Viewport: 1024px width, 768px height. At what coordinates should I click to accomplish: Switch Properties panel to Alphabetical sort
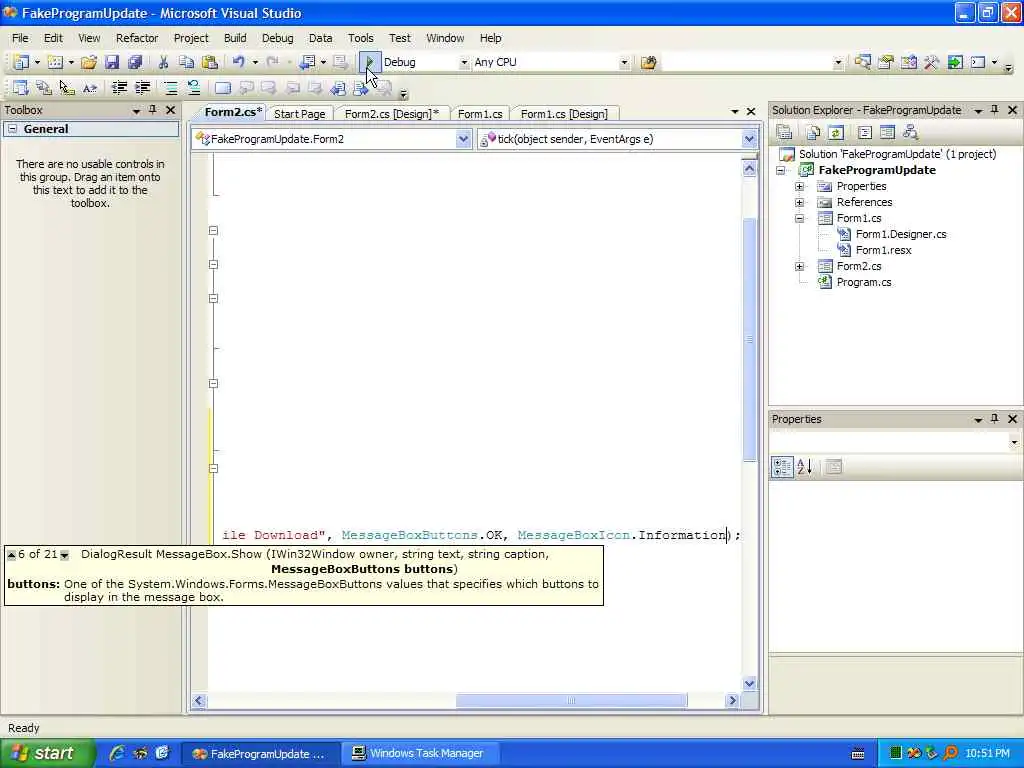pyautogui.click(x=805, y=467)
